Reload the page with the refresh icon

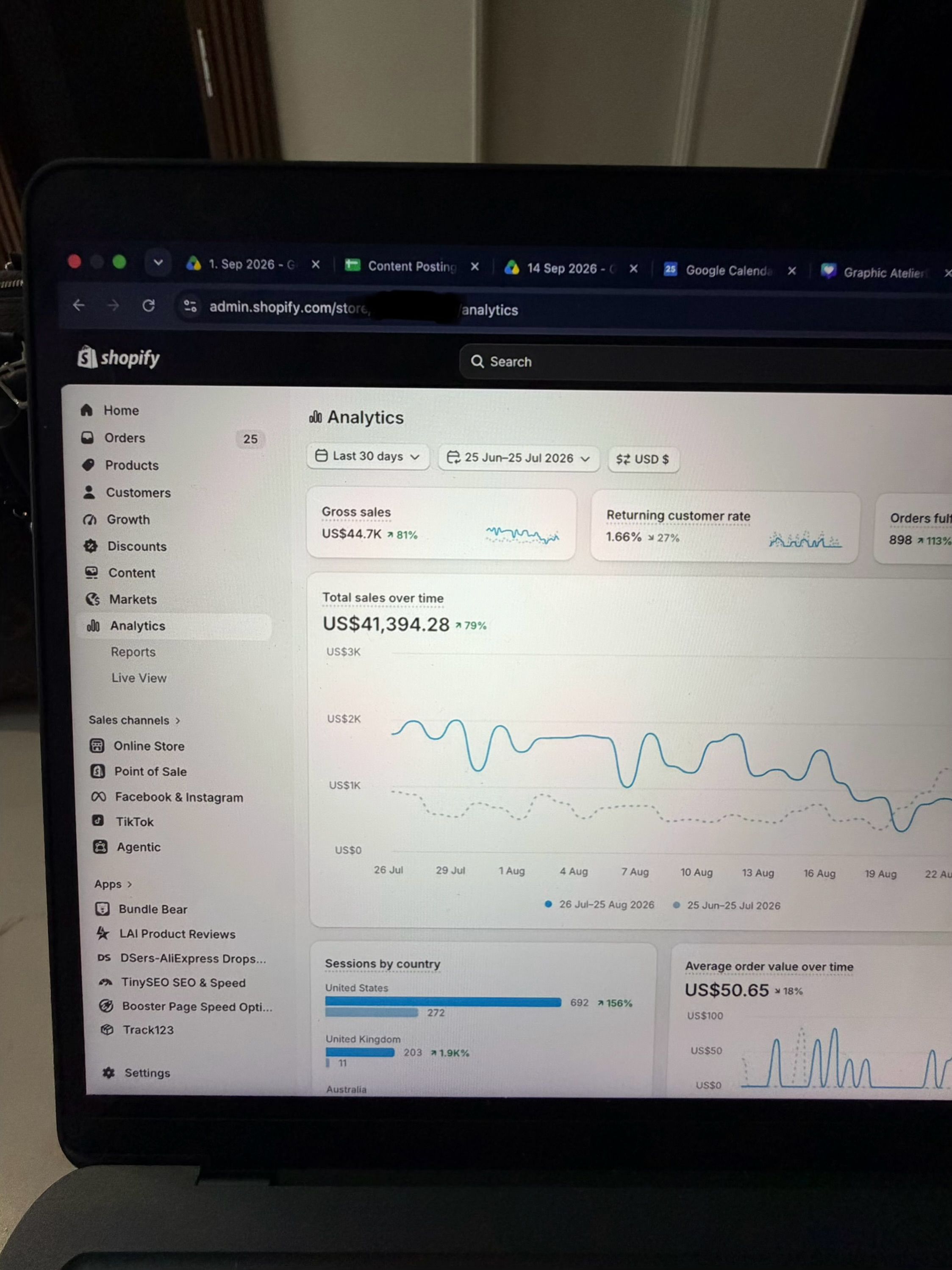(x=149, y=306)
